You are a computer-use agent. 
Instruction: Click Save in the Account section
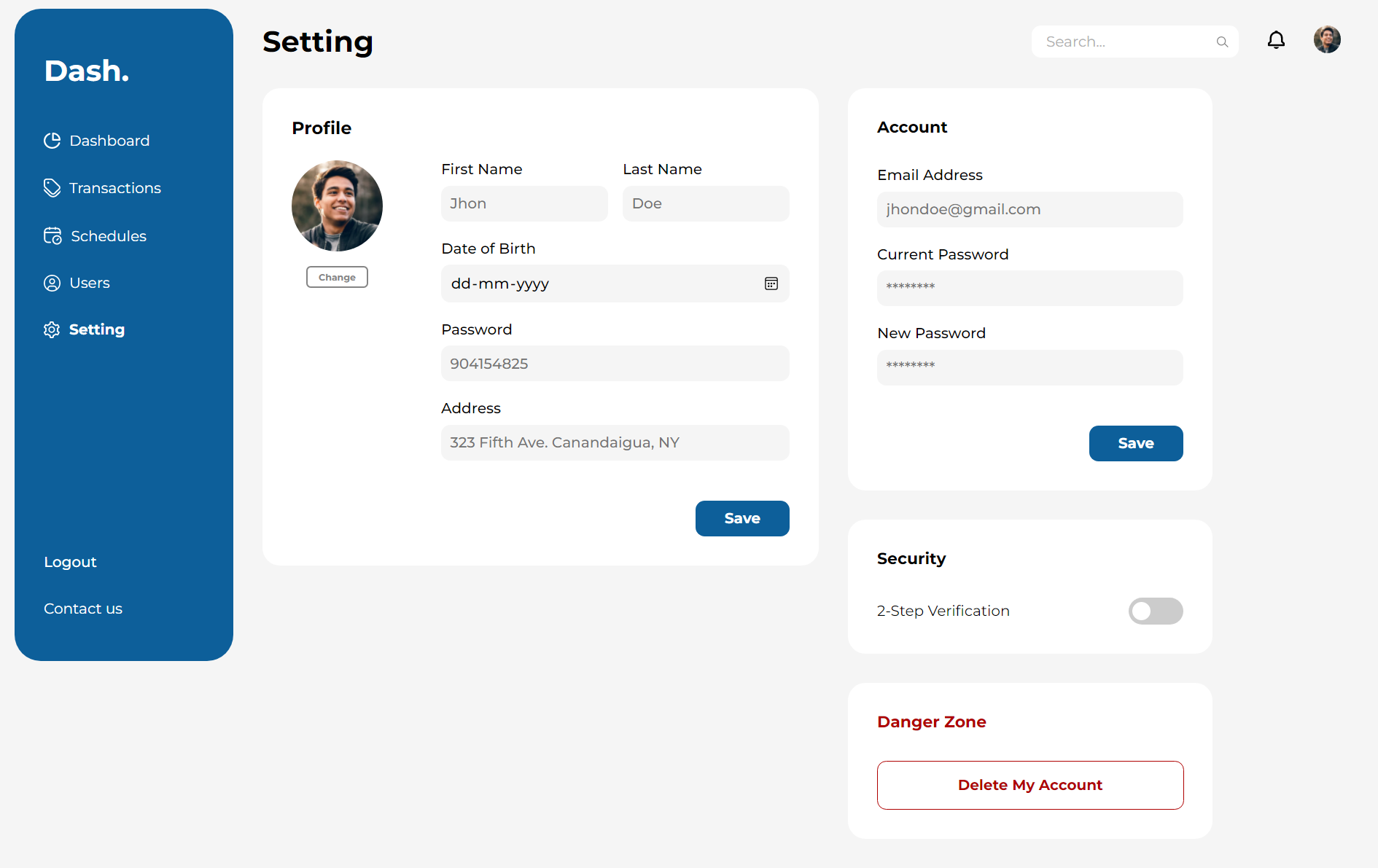pos(1135,443)
